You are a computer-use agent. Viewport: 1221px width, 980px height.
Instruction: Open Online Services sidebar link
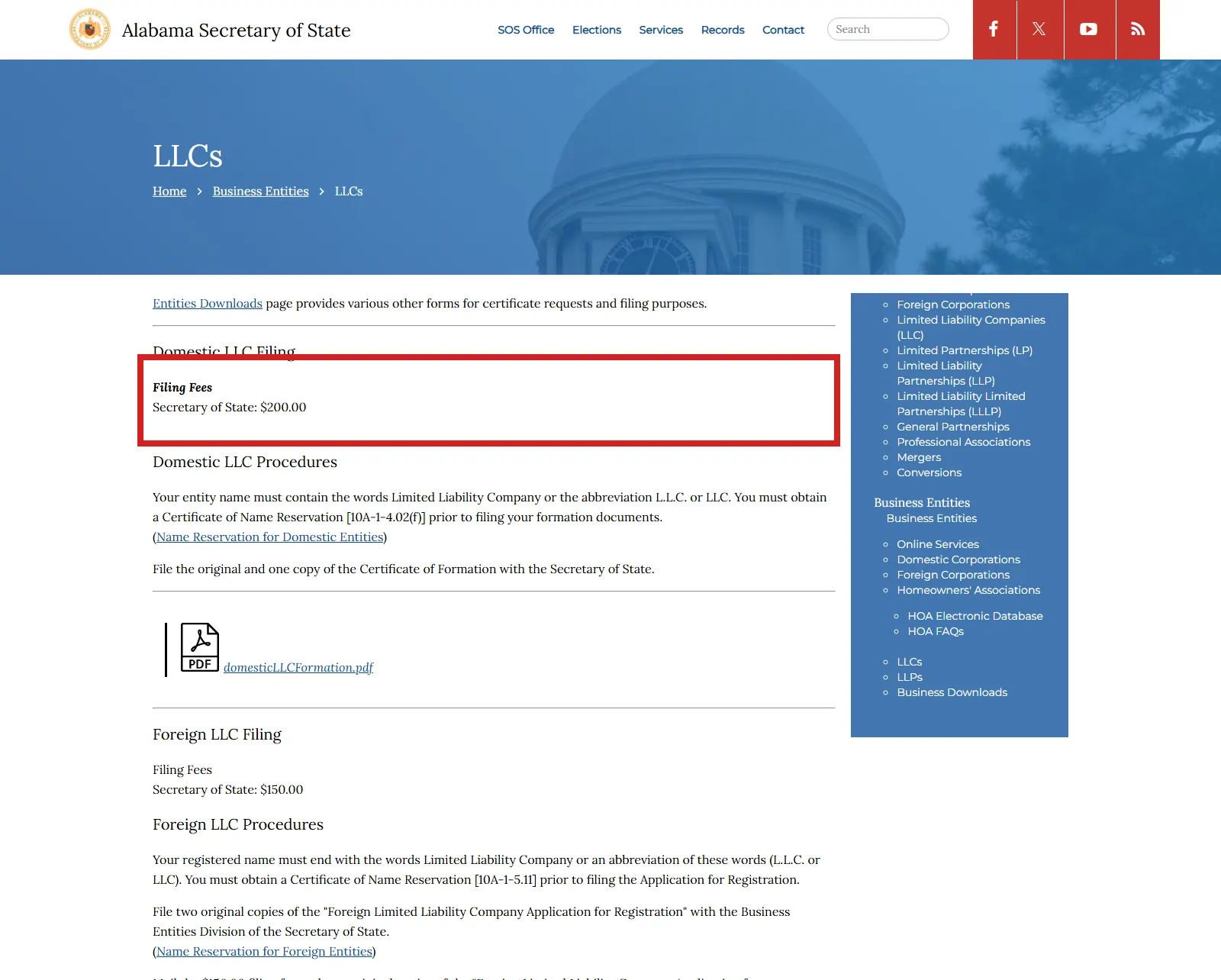click(938, 544)
